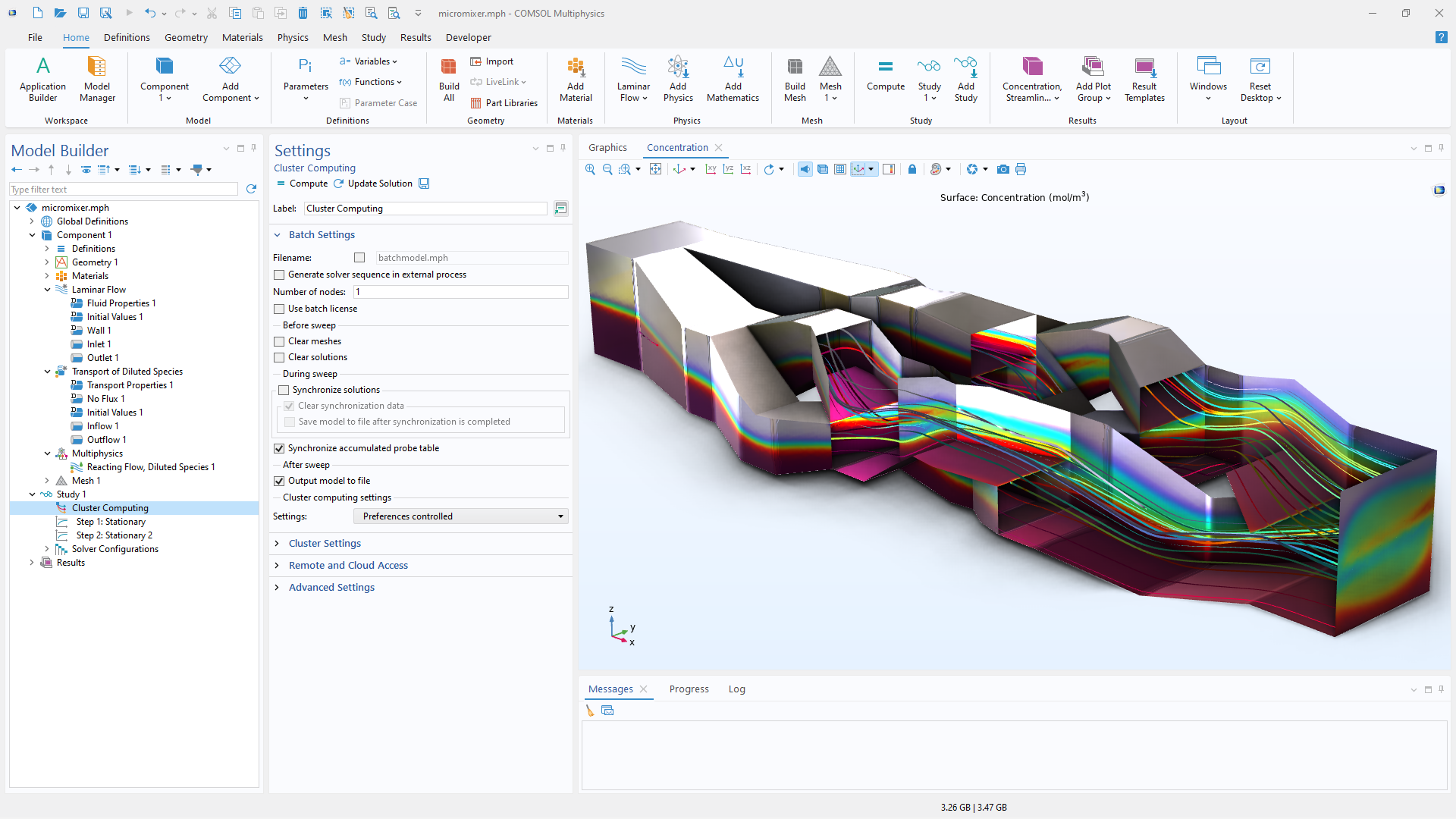The width and height of the screenshot is (1456, 819).
Task: Zoom out on graphics view
Action: pos(607,169)
